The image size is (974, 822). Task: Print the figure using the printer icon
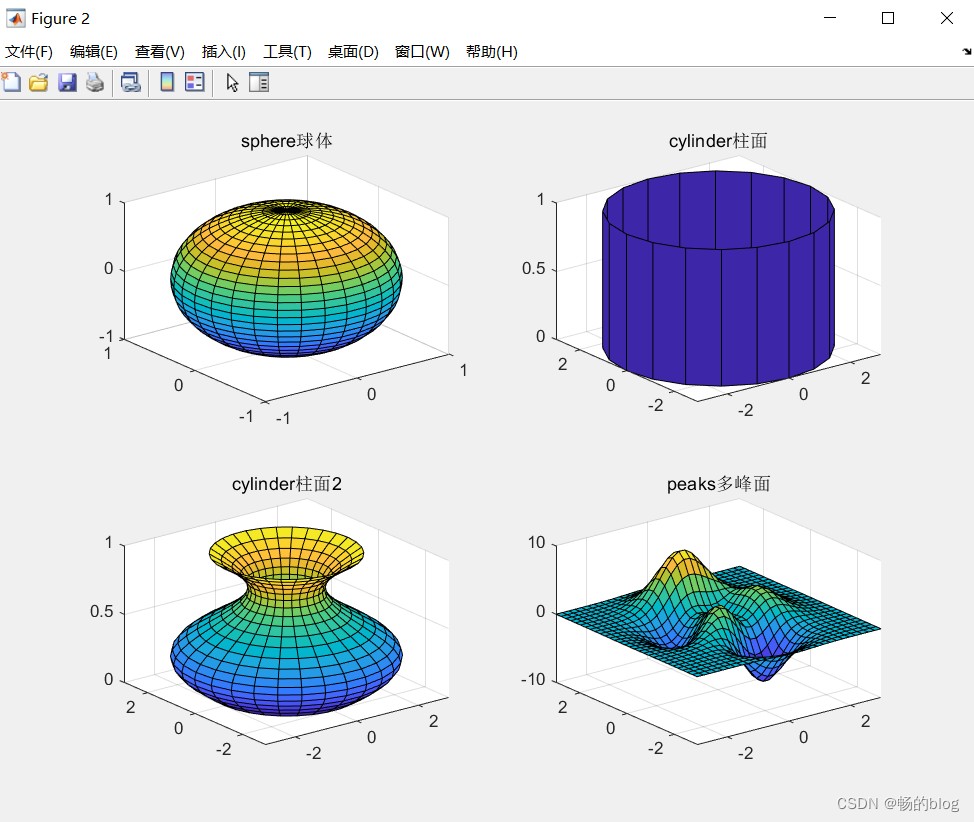[95, 82]
